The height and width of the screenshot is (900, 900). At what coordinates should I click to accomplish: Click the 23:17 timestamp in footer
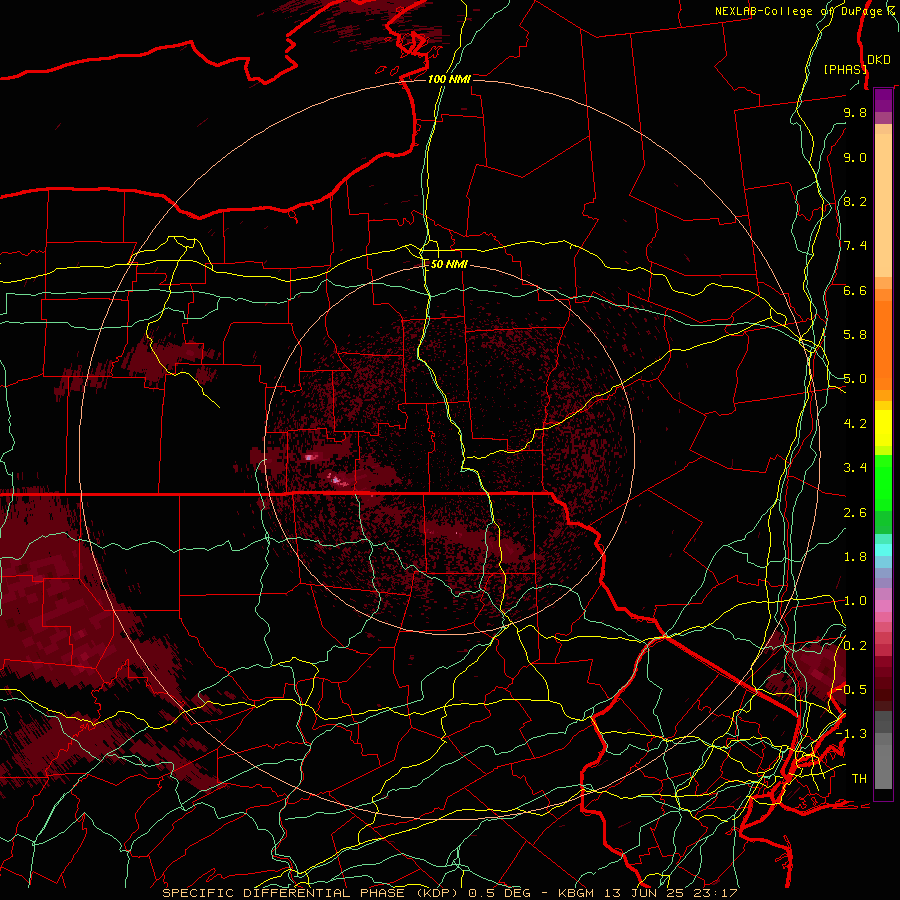pos(715,893)
